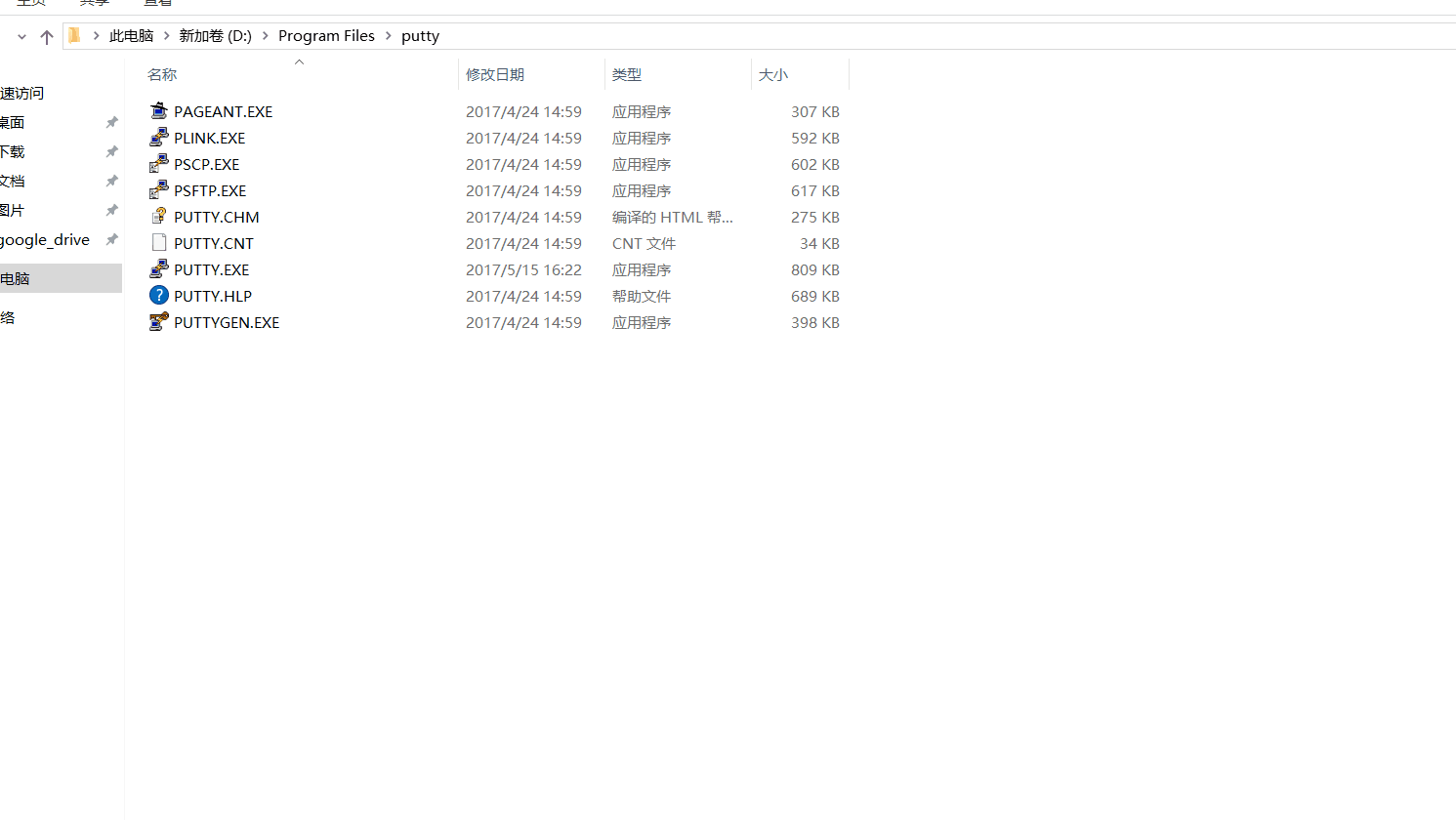Select the PUTTY.CHM help icon
Image resolution: width=1456 pixels, height=820 pixels.
159,216
